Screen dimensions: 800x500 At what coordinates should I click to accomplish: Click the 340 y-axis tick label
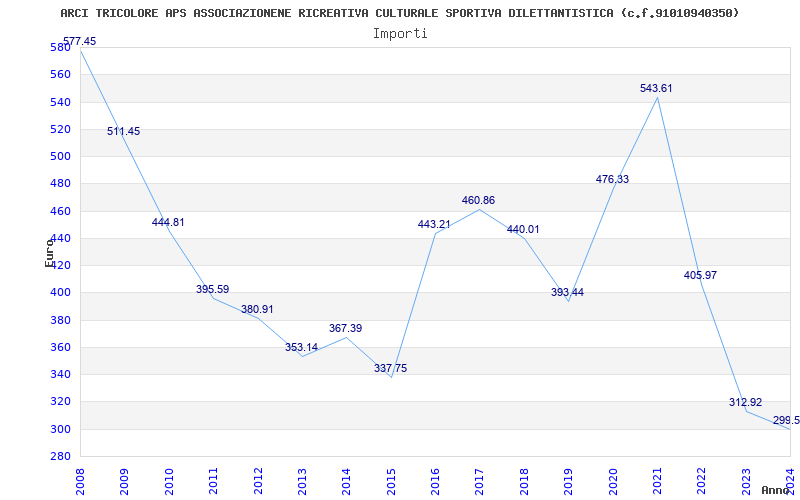pos(60,374)
